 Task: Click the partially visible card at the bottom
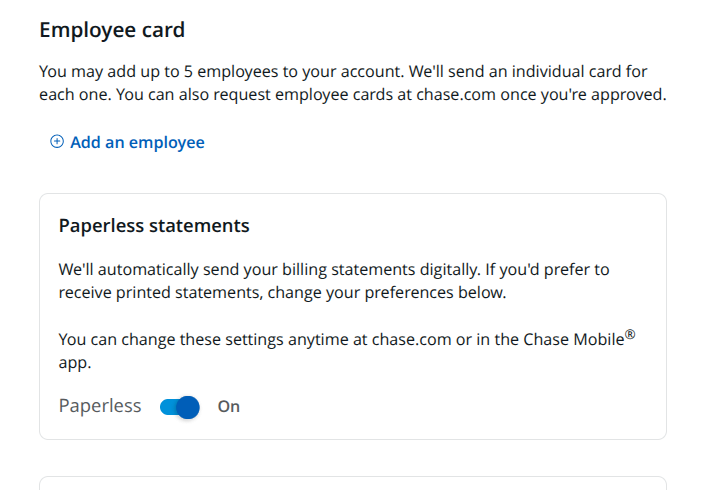click(353, 483)
